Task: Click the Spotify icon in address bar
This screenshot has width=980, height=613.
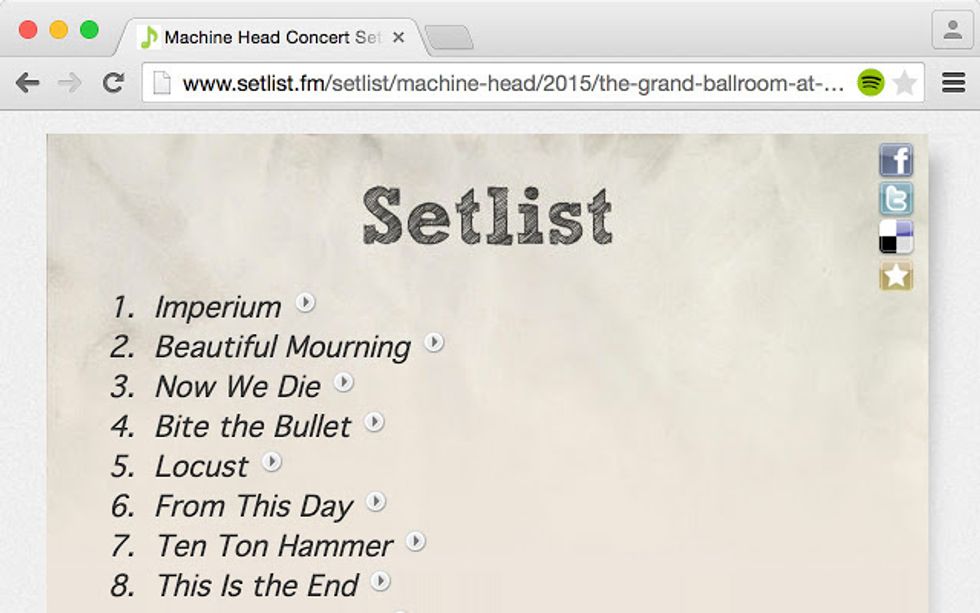Action: pos(870,83)
